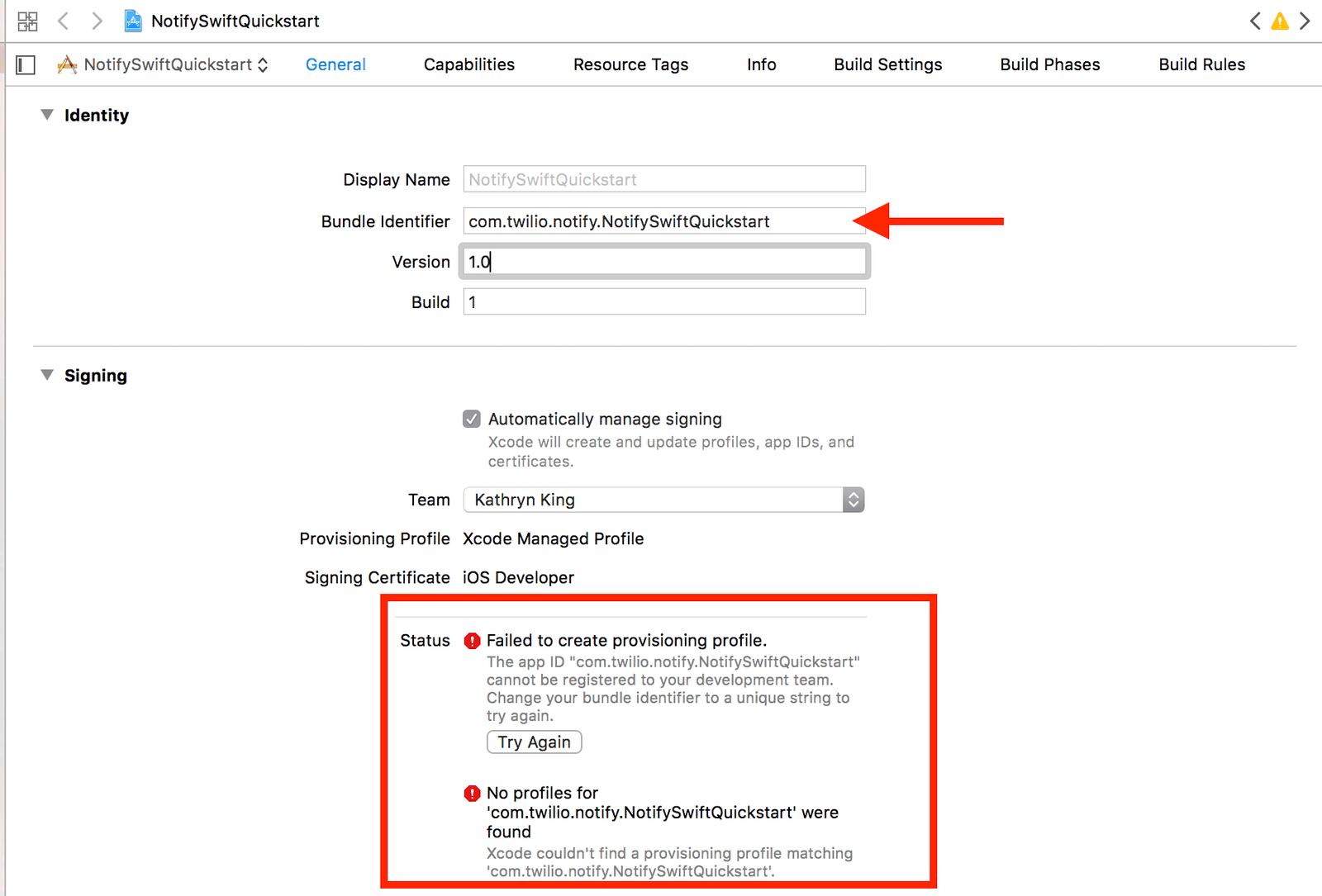The width and height of the screenshot is (1322, 896).
Task: Collapse the Identity section
Action: (47, 115)
